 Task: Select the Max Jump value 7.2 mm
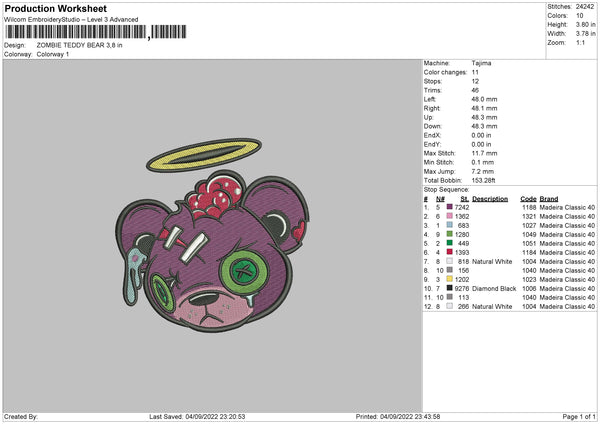coord(483,171)
